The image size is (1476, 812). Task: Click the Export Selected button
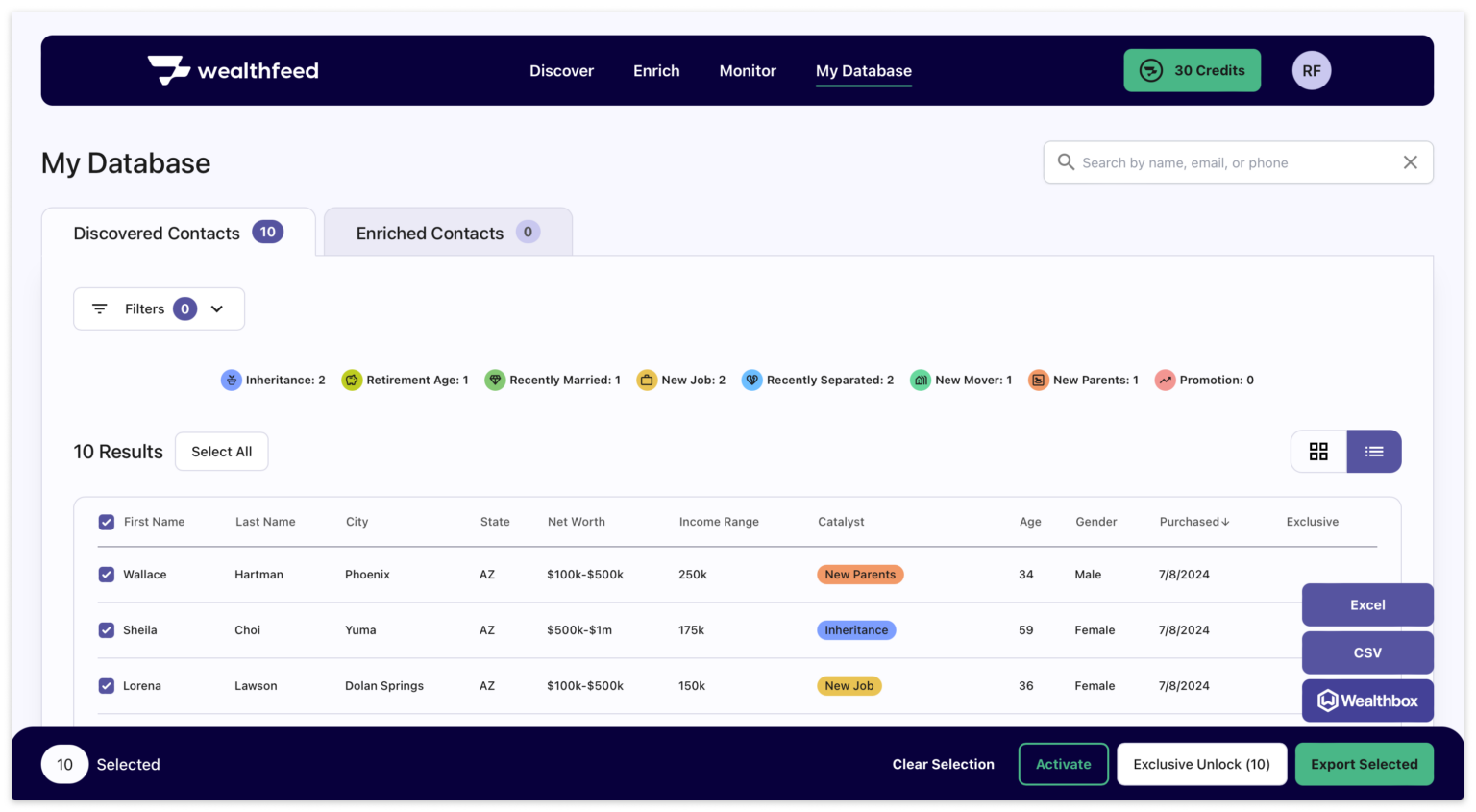[1364, 764]
